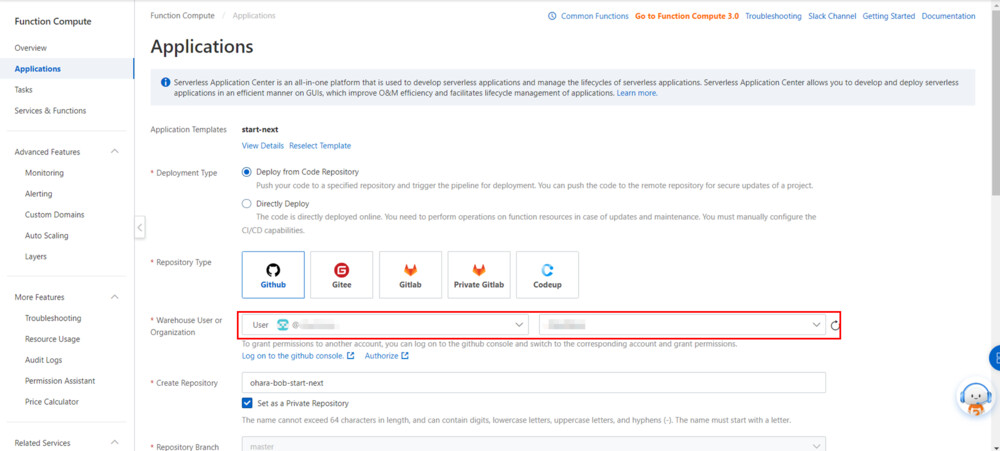The height and width of the screenshot is (451, 1000).
Task: Open the Alerting page
Action: pos(38,194)
